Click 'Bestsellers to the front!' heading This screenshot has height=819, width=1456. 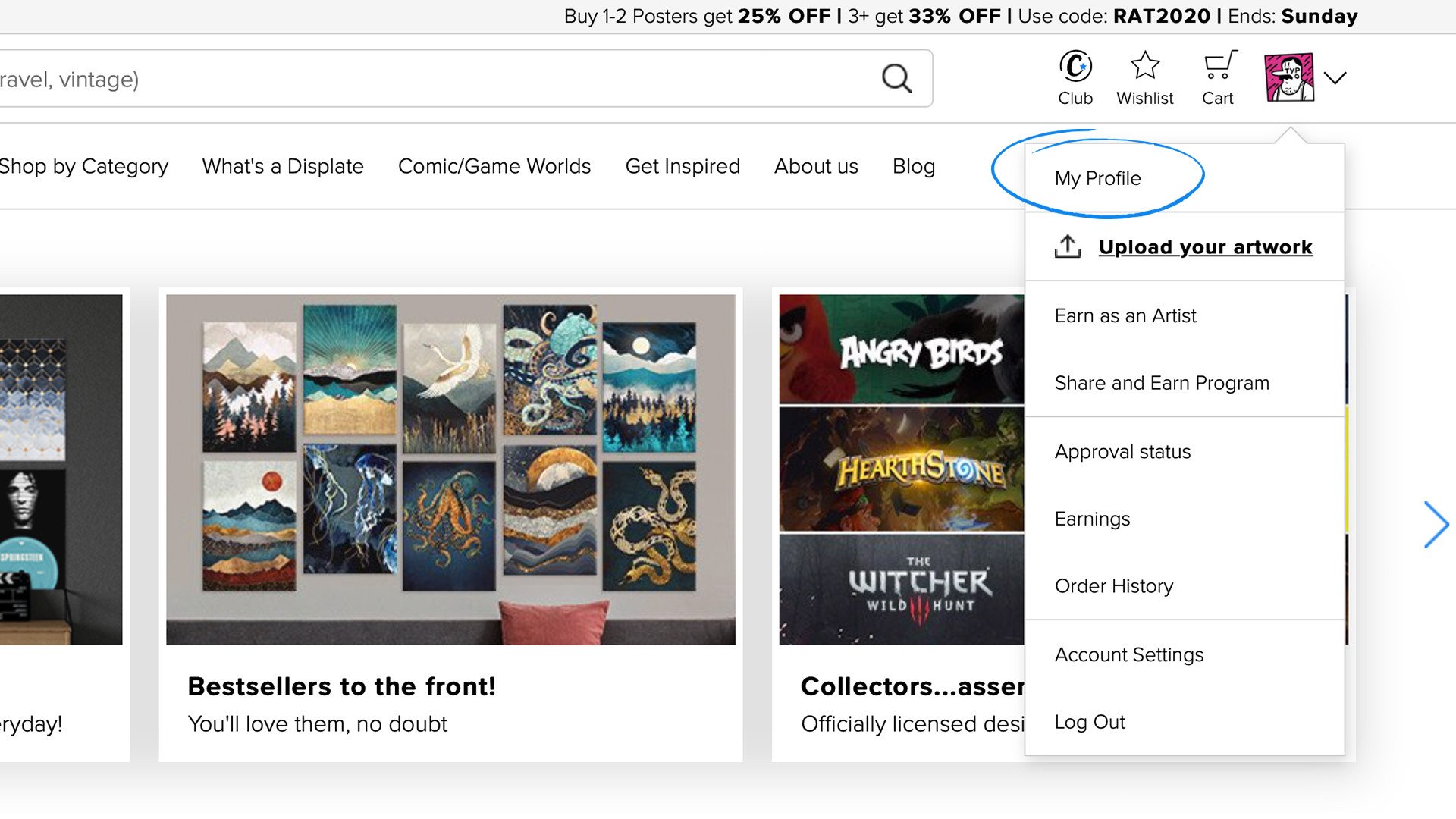coord(342,686)
